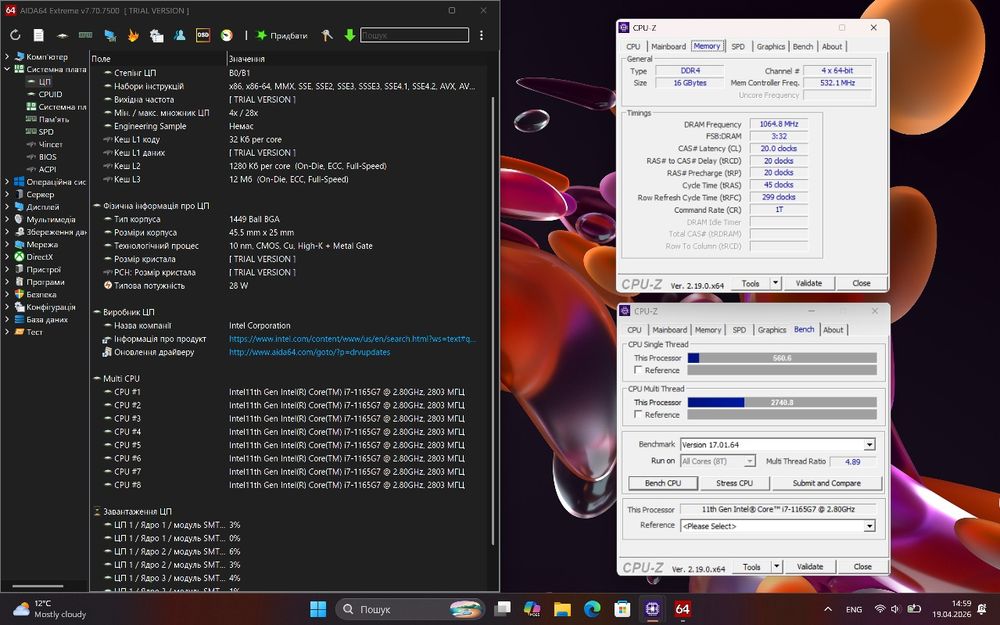Switch to CPU tab in lower CPU-Z window
Viewport: 1000px width, 625px height.
coord(634,330)
